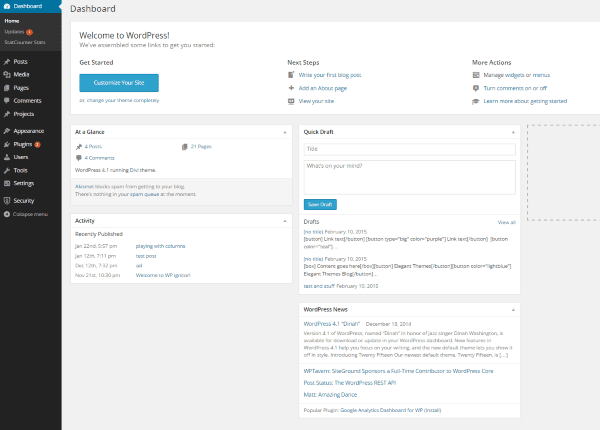The image size is (600, 430).
Task: Open StatCounter Stats in sidebar
Action: click(x=25, y=42)
